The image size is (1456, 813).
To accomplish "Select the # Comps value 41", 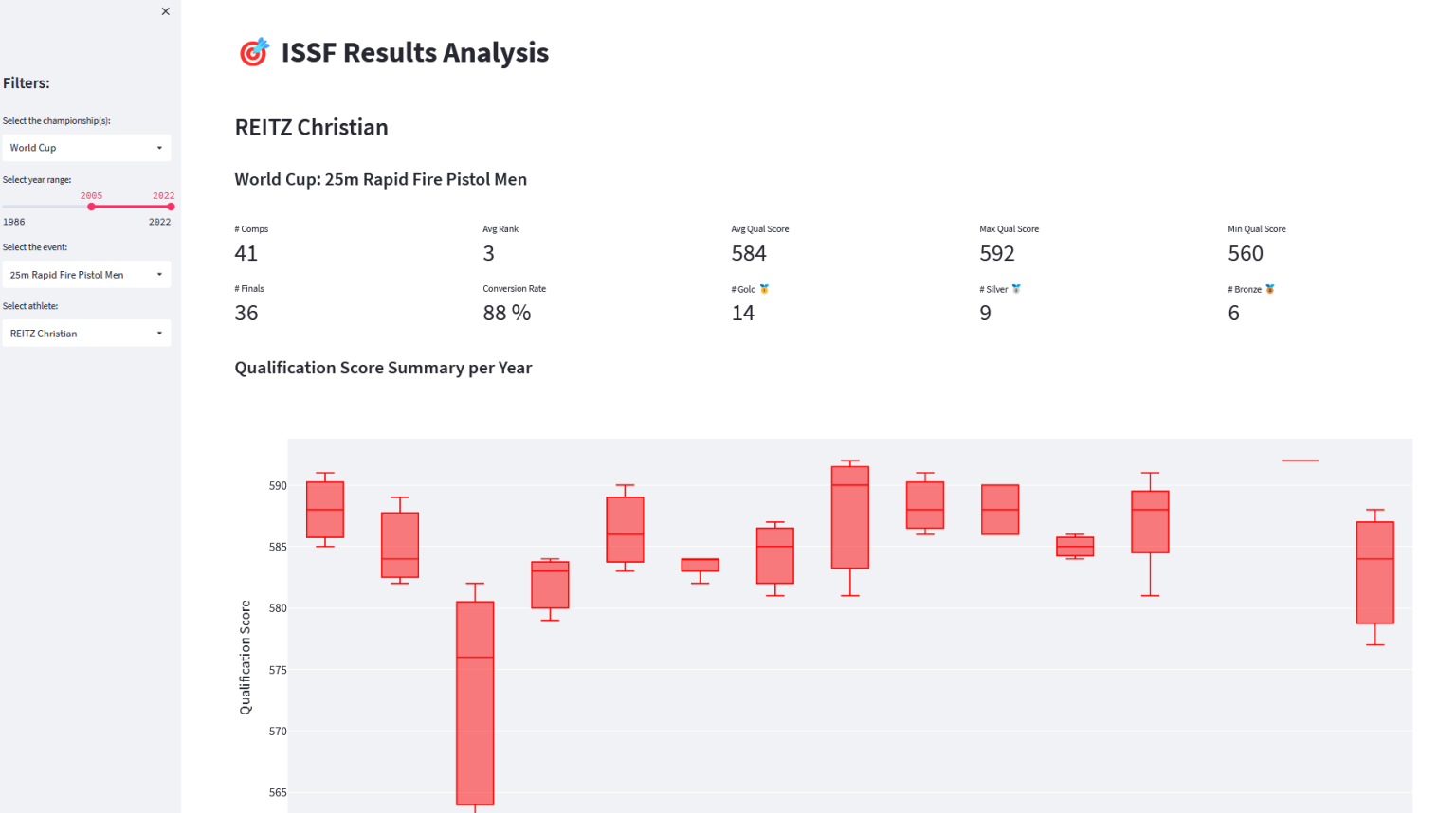I will [x=246, y=254].
